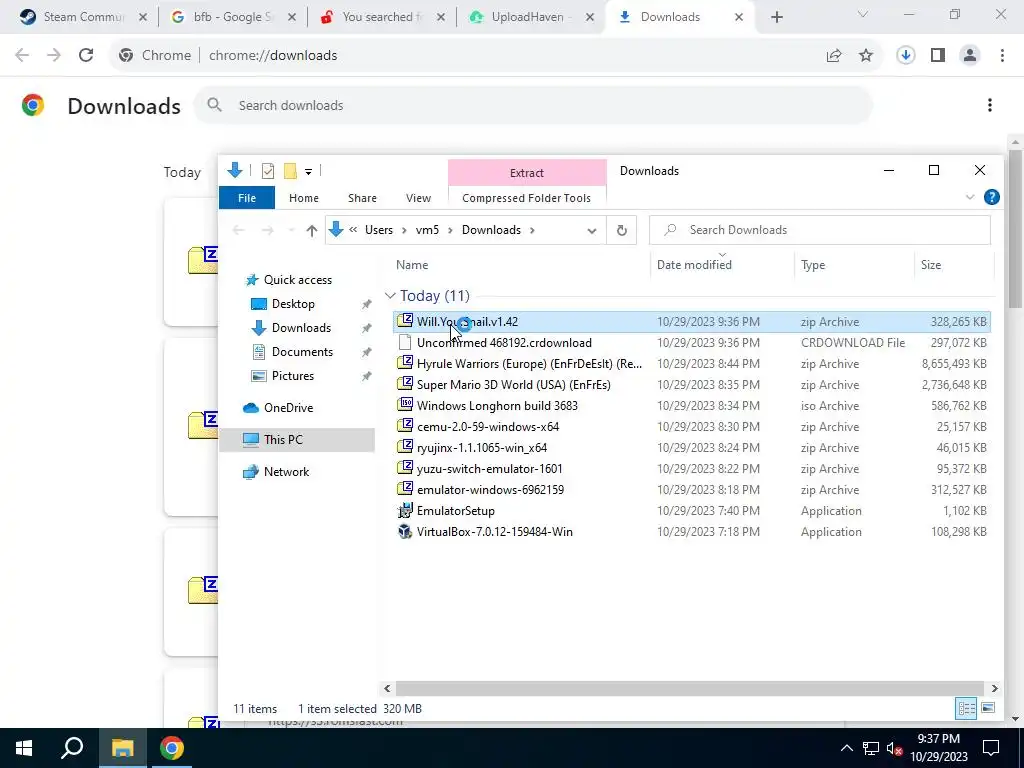Select Network in the navigation pane
The height and width of the screenshot is (768, 1024).
(286, 472)
